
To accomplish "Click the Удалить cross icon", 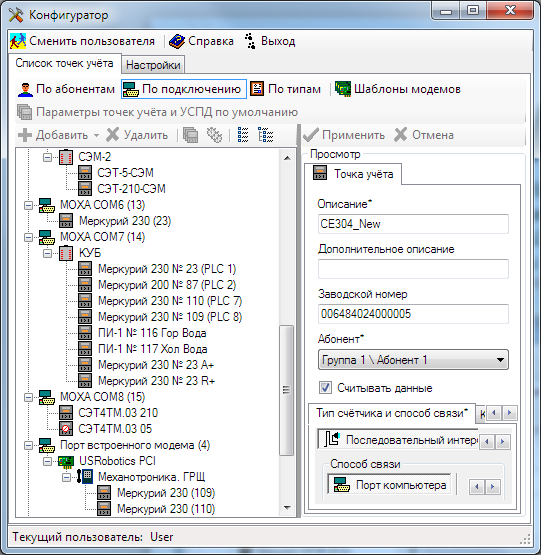I will pos(113,135).
